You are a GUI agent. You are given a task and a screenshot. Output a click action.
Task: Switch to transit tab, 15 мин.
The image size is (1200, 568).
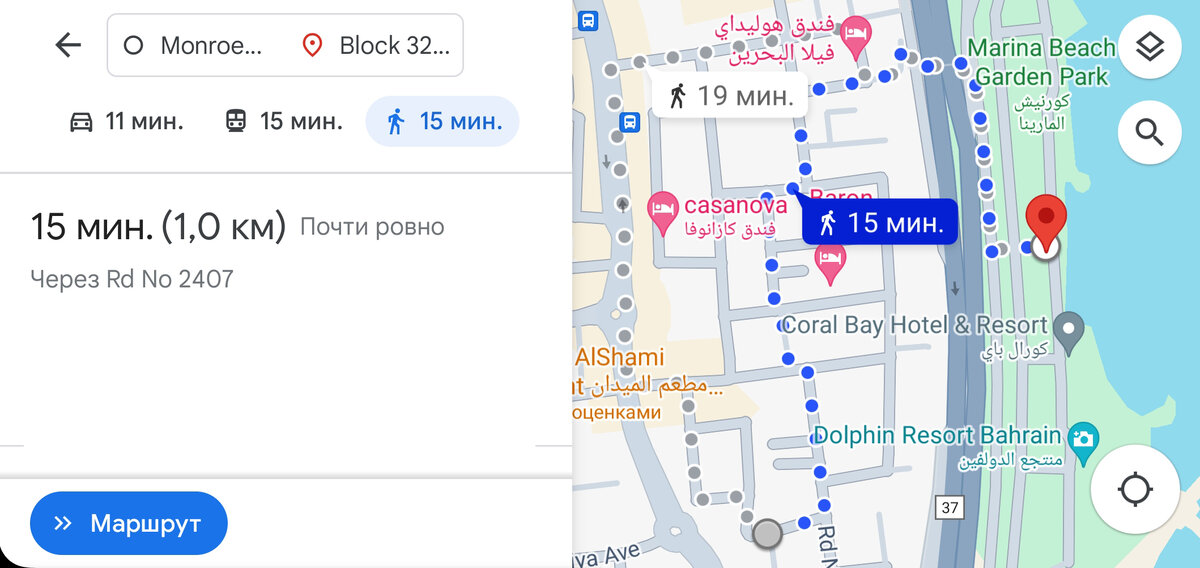[x=283, y=122]
